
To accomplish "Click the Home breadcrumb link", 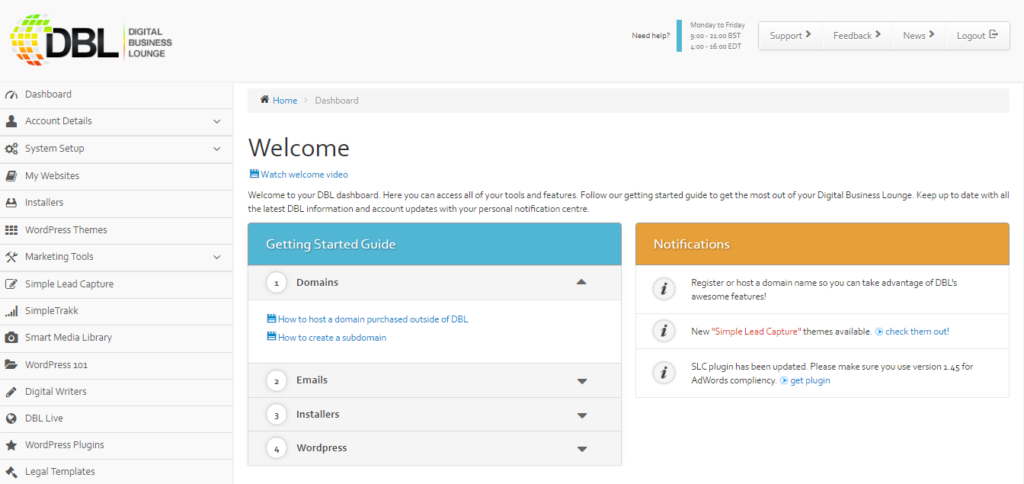I will pos(285,101).
